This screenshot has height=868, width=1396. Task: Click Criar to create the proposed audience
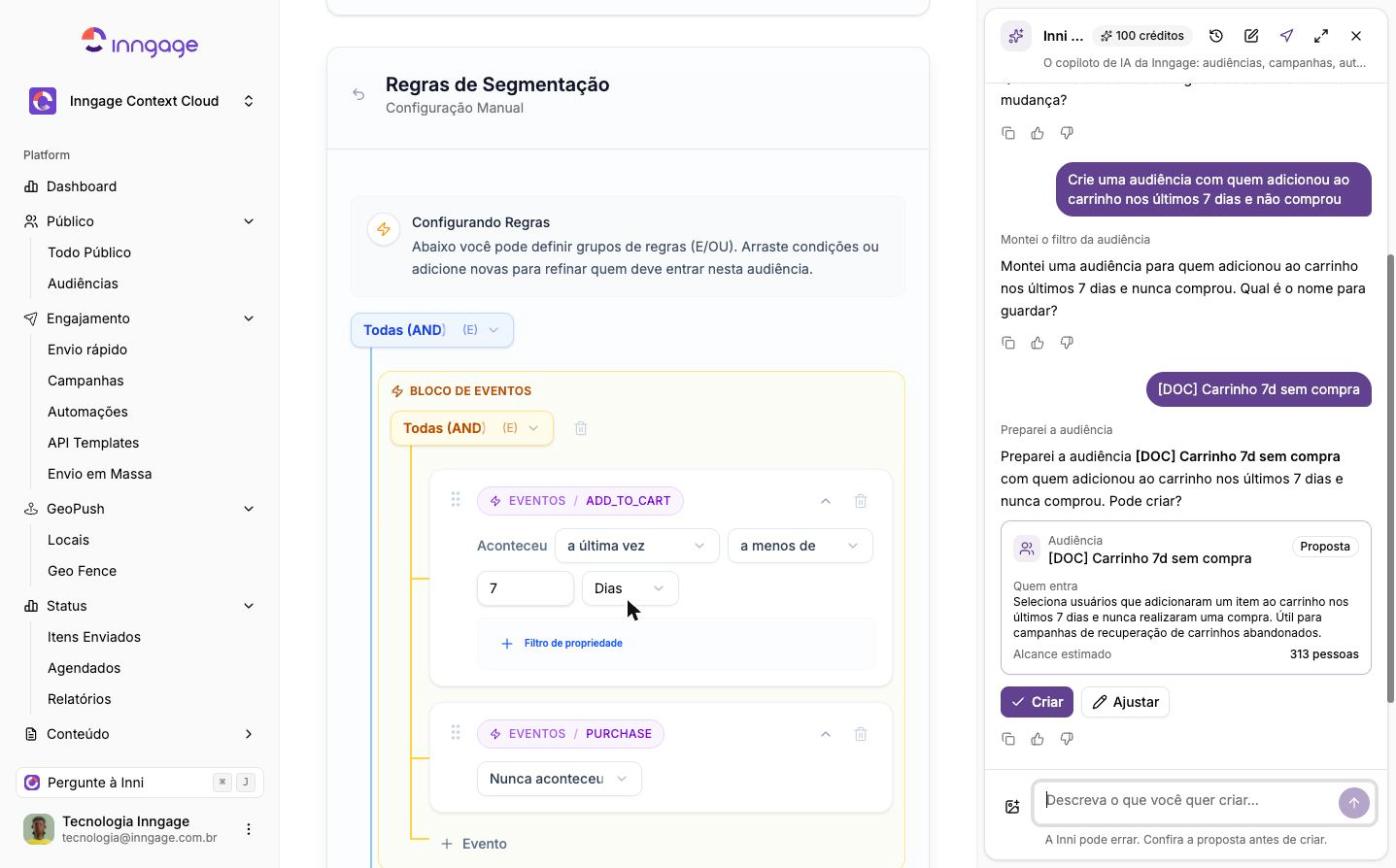1037,702
